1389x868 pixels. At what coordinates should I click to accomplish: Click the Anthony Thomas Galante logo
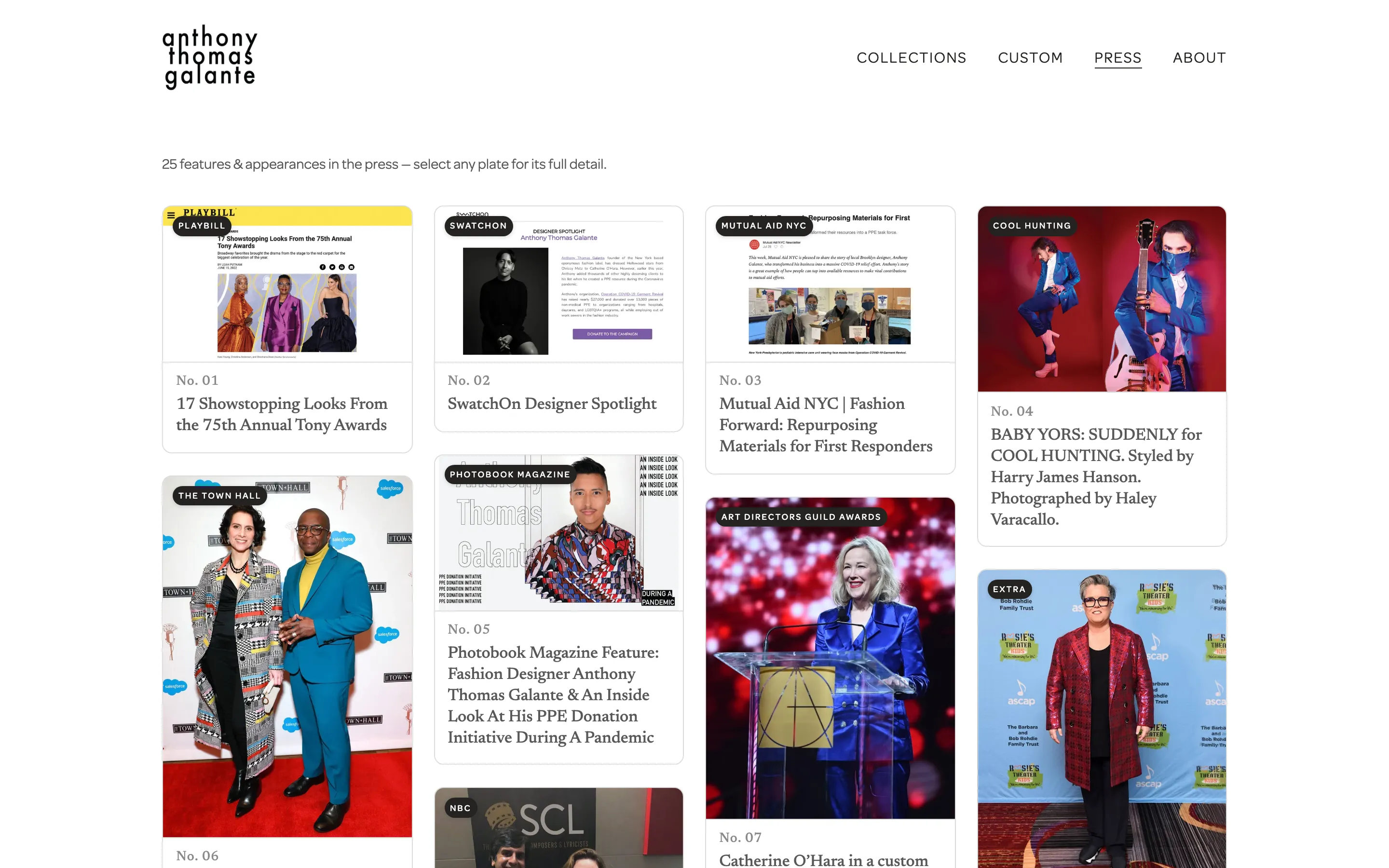click(x=209, y=57)
